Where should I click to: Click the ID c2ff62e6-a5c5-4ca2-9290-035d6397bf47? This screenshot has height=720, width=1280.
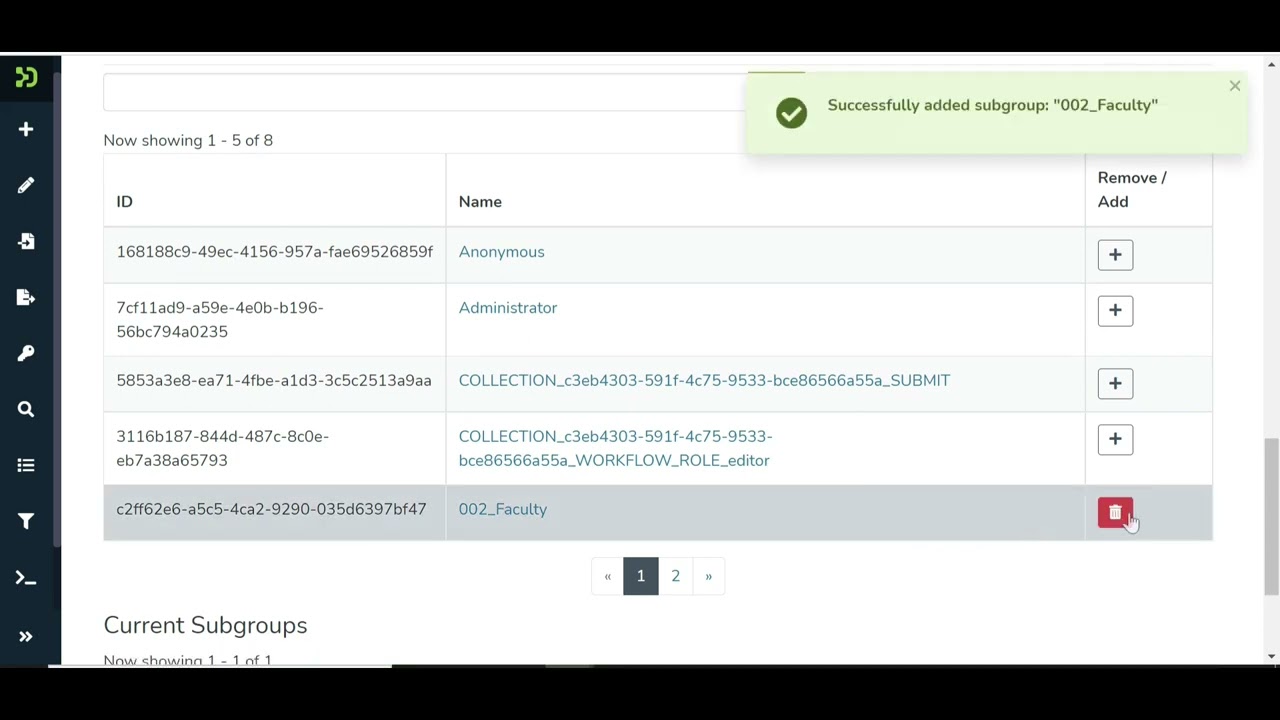(271, 509)
